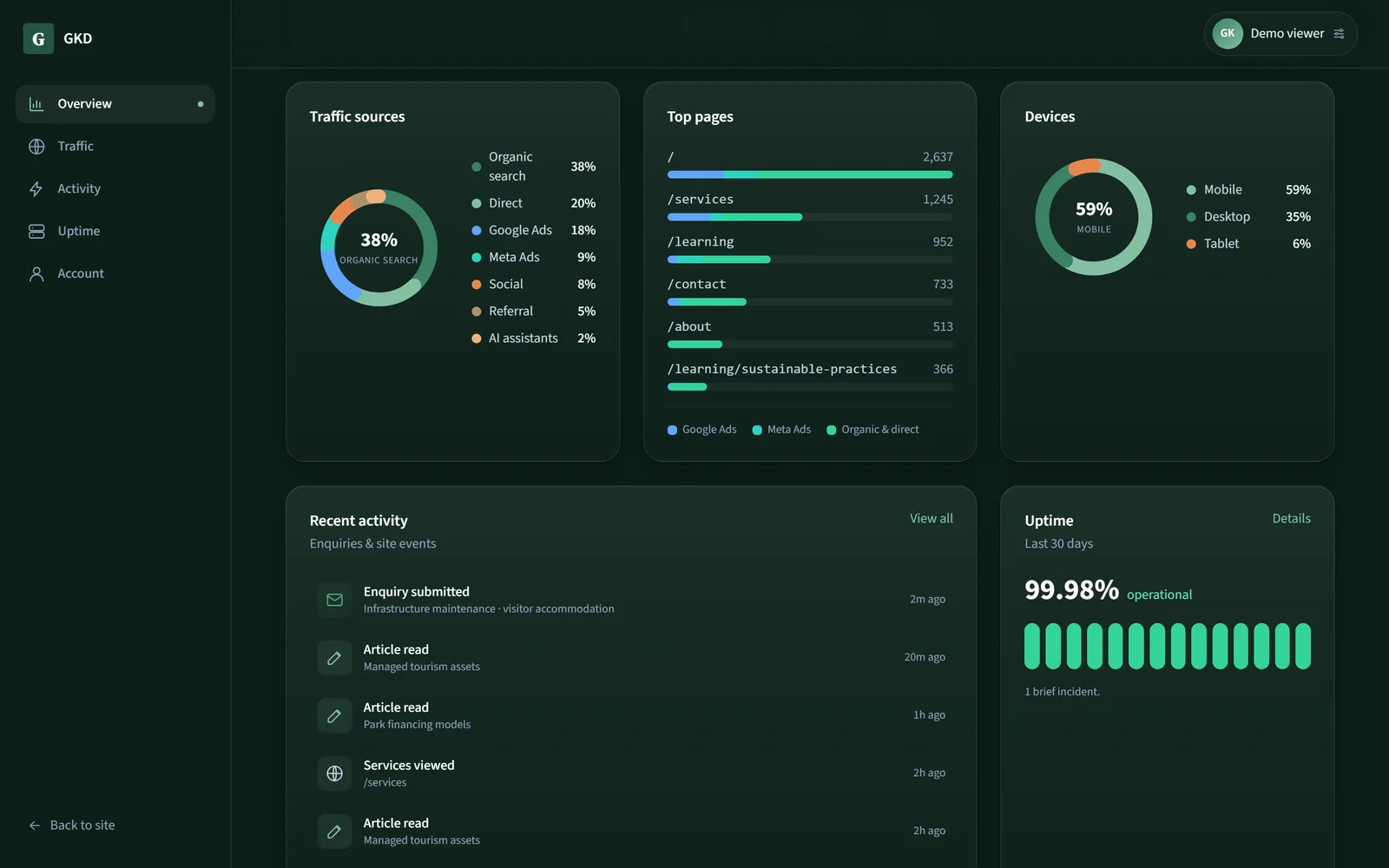Select the AI assistants traffic source
Viewport: 1389px width, 868px height.
click(x=533, y=339)
